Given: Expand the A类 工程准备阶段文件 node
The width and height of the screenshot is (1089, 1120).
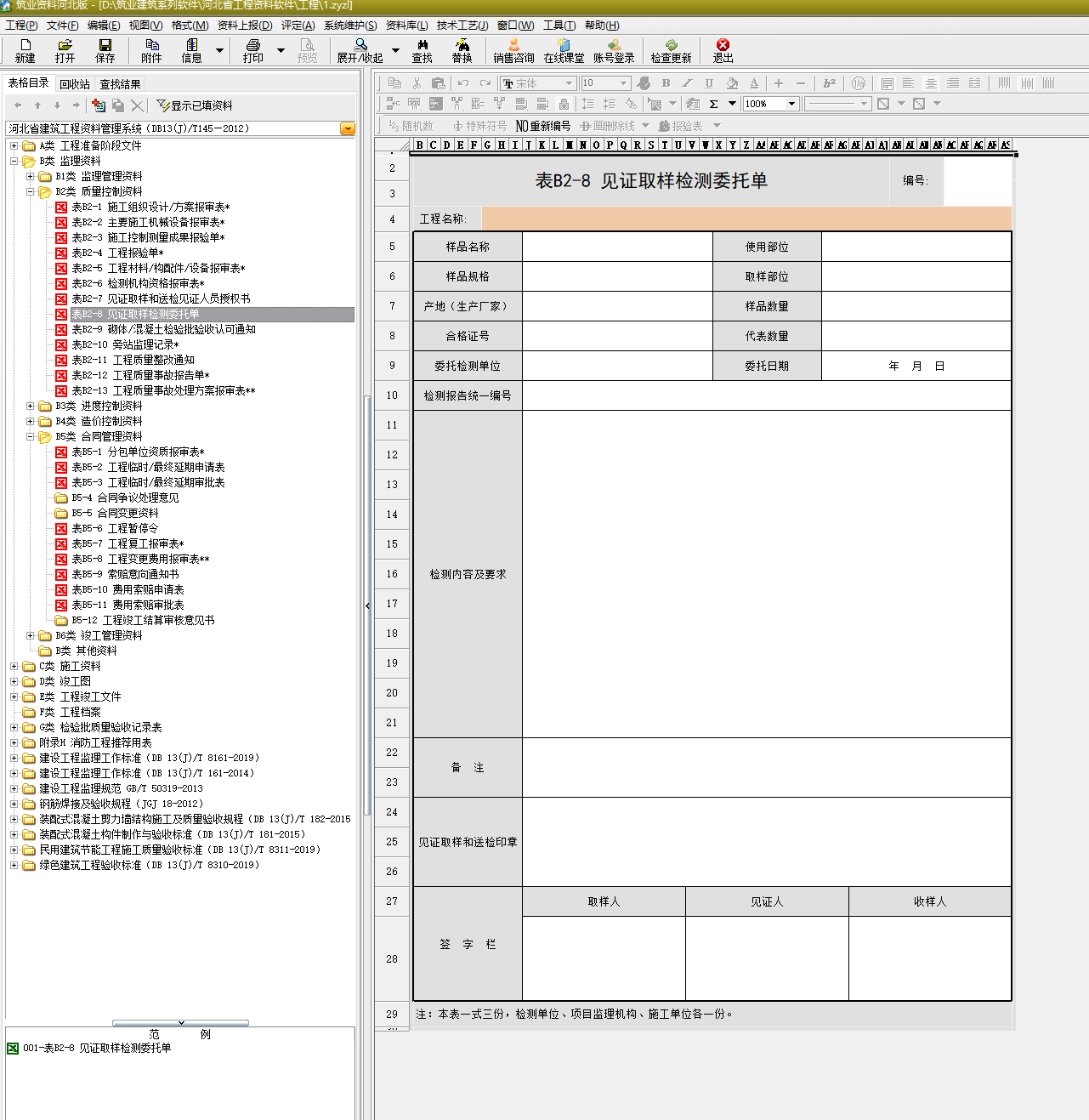Looking at the screenshot, I should click(x=14, y=145).
